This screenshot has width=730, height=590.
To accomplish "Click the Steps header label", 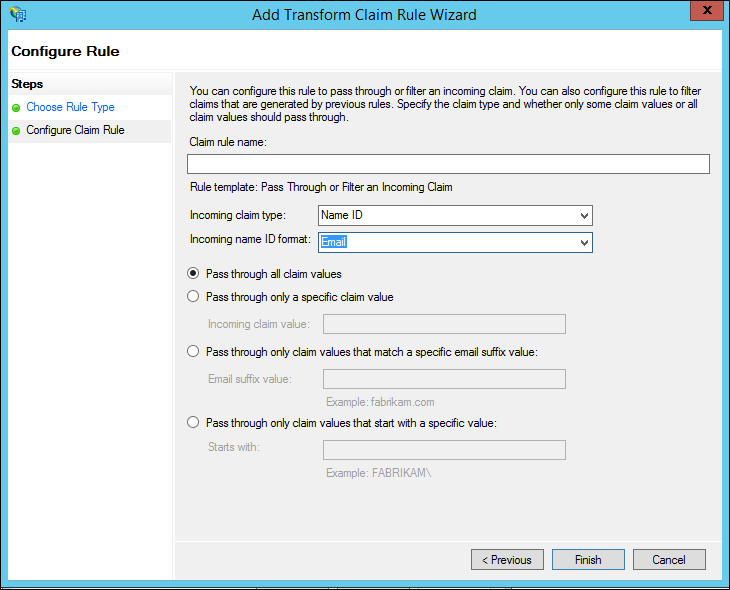I will (x=27, y=84).
